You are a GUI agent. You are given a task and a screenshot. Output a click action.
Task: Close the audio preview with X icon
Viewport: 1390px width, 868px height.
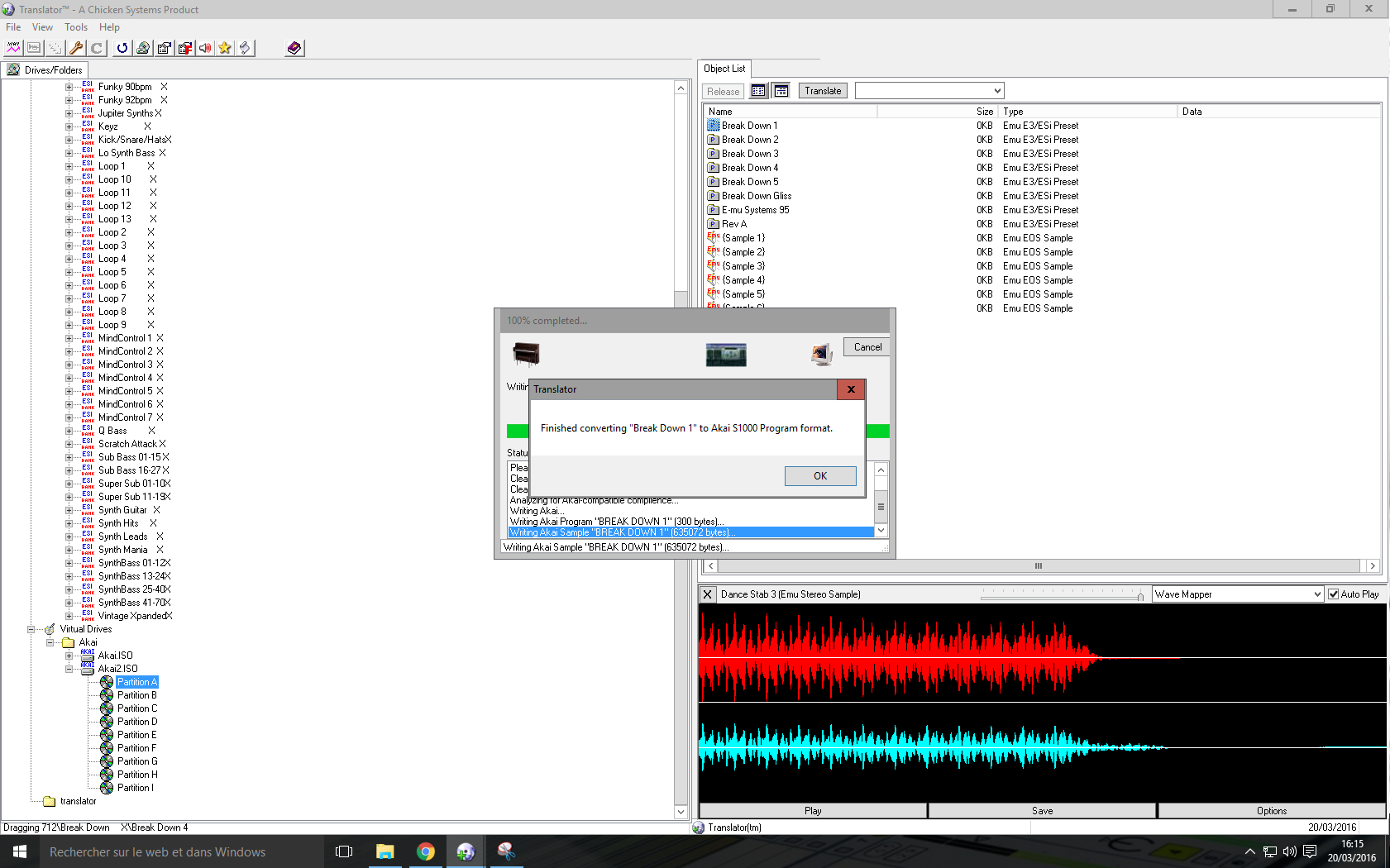coord(708,594)
